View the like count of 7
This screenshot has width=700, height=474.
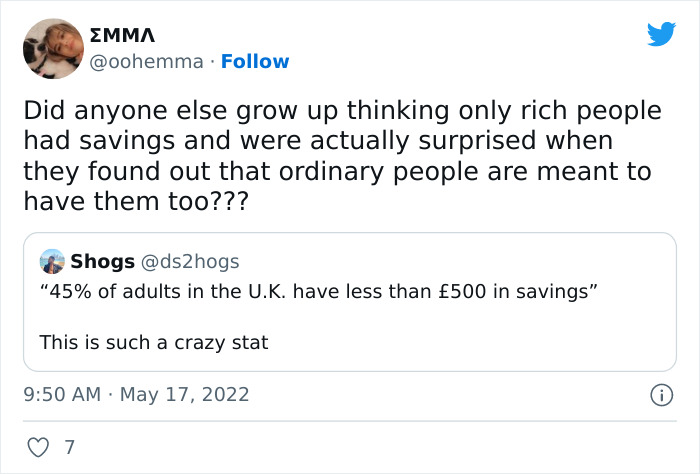69,447
